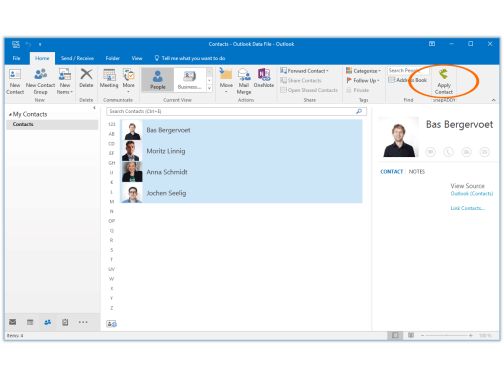504x378 pixels.
Task: Click the Mail Merge icon
Action: (244, 81)
